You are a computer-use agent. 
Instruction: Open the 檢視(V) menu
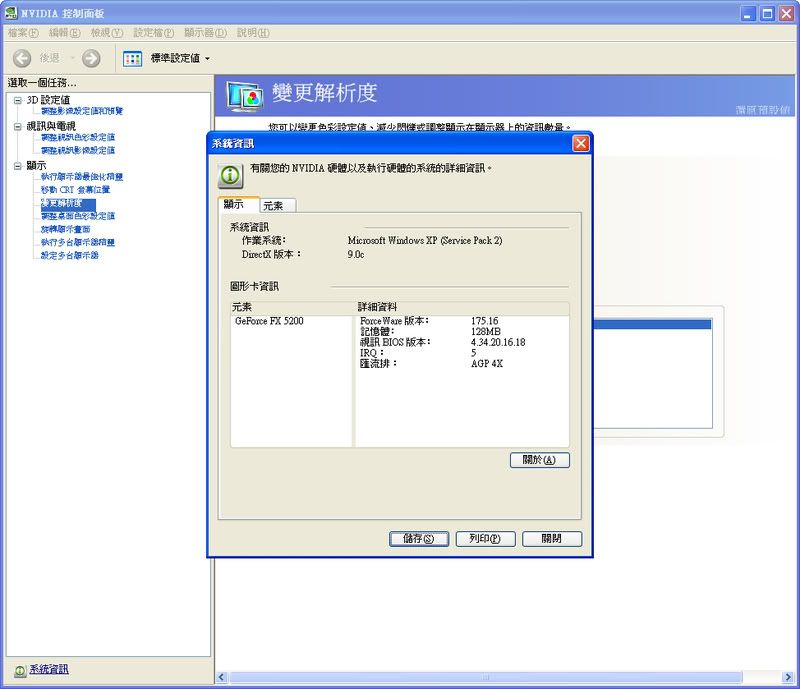click(107, 33)
